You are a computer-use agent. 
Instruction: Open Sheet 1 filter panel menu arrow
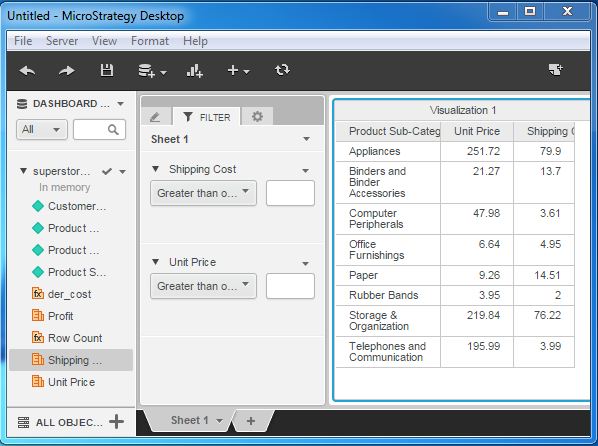tap(306, 139)
